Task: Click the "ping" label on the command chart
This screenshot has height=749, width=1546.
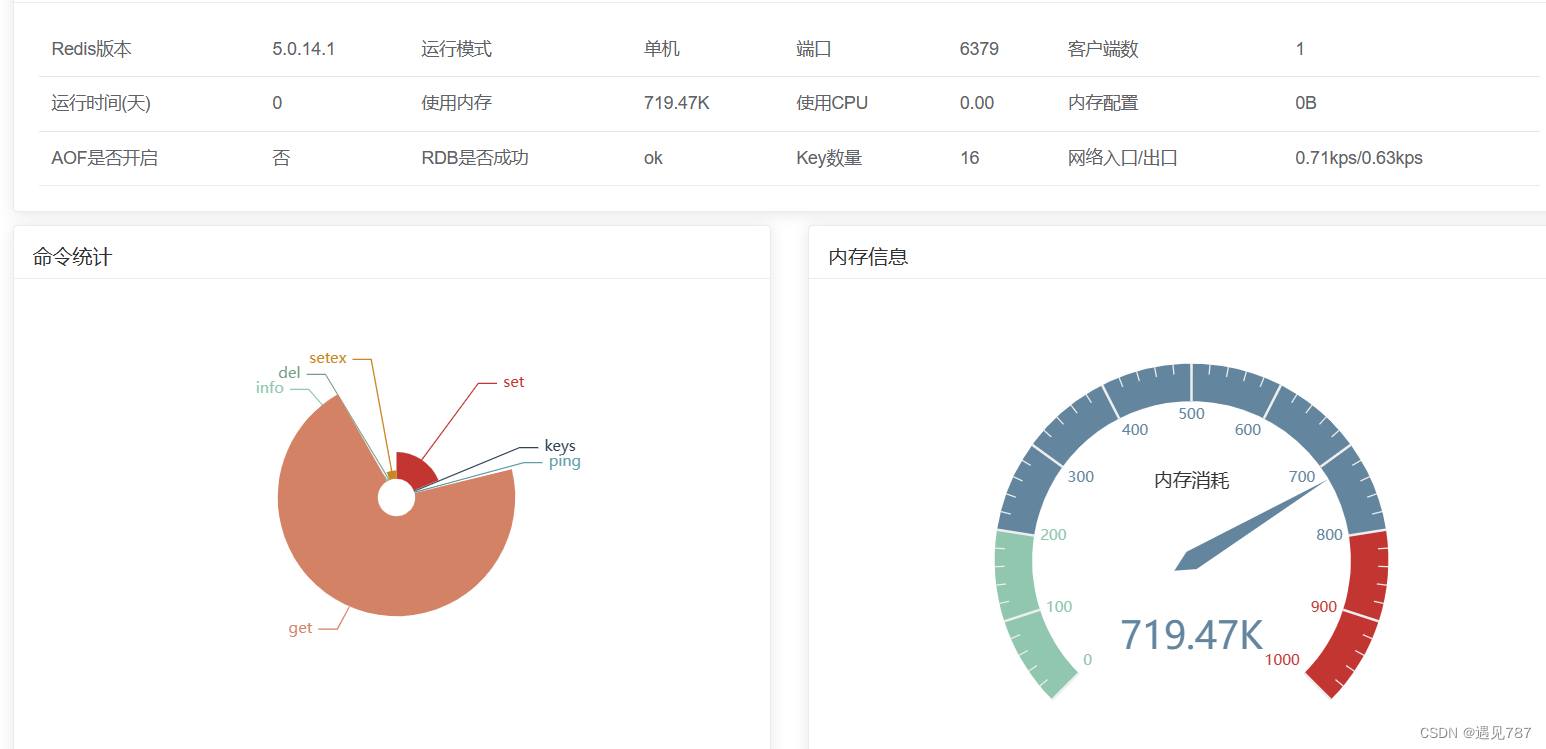Action: coord(565,461)
